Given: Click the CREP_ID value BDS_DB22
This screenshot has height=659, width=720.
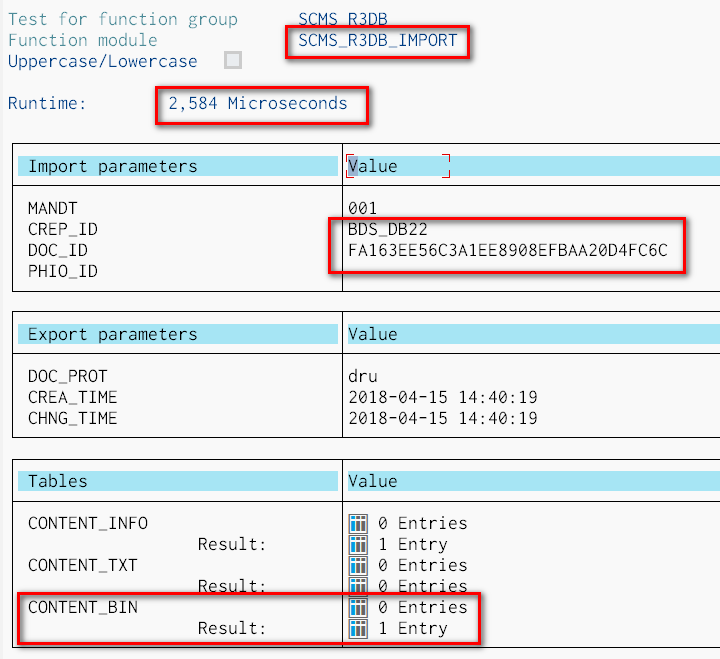Looking at the screenshot, I should (388, 229).
